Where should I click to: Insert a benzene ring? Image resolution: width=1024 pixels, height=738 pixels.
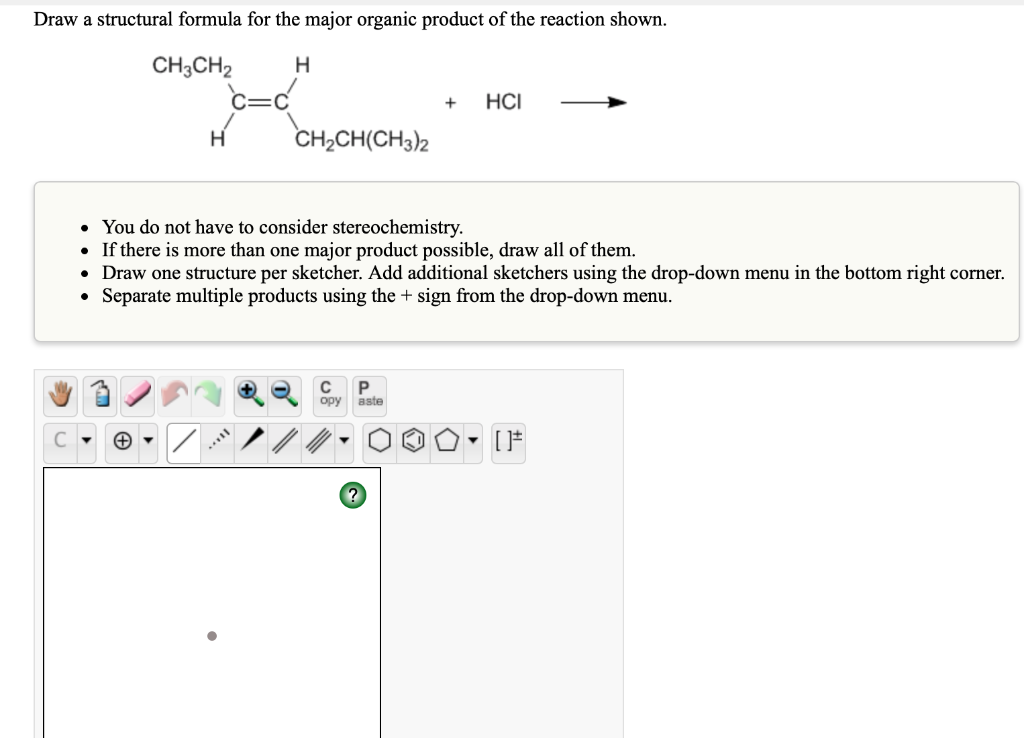pyautogui.click(x=412, y=442)
